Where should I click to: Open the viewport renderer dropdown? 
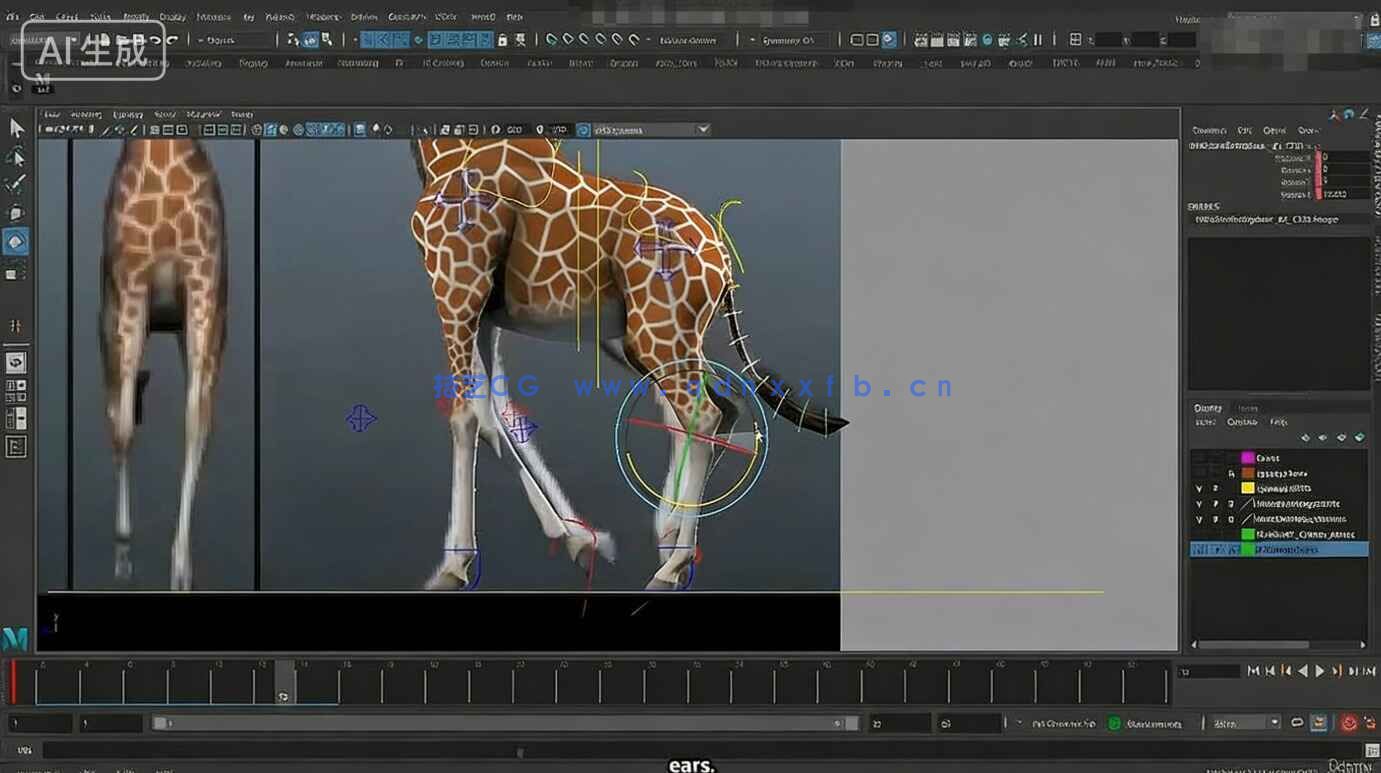(703, 130)
